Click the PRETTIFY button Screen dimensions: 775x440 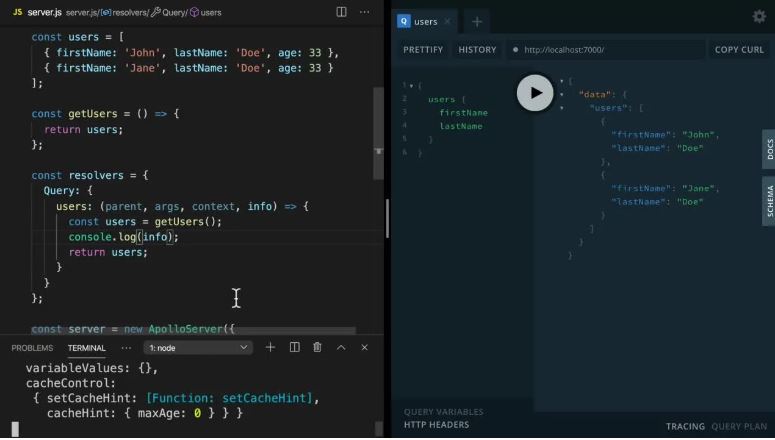[x=423, y=49]
